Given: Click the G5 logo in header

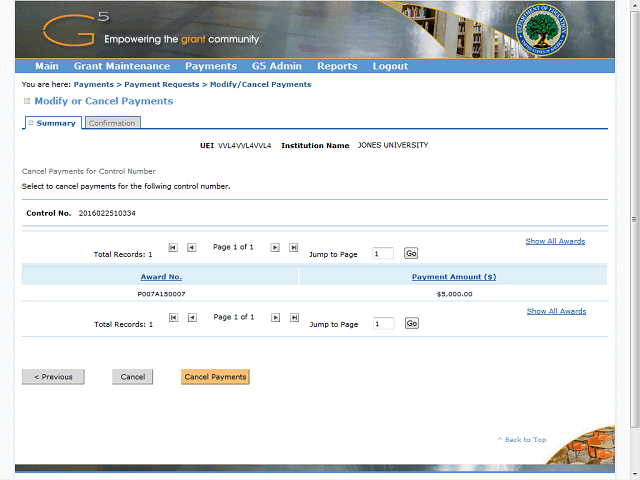Looking at the screenshot, I should (76, 29).
